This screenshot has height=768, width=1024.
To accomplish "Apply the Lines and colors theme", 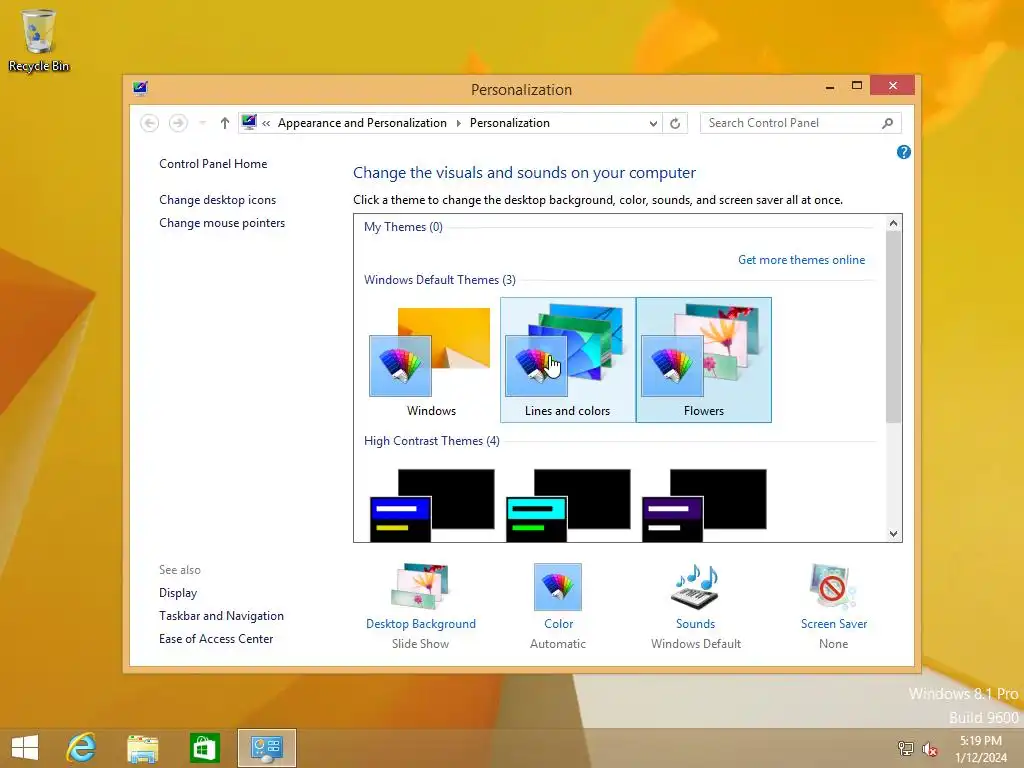I will tap(568, 360).
